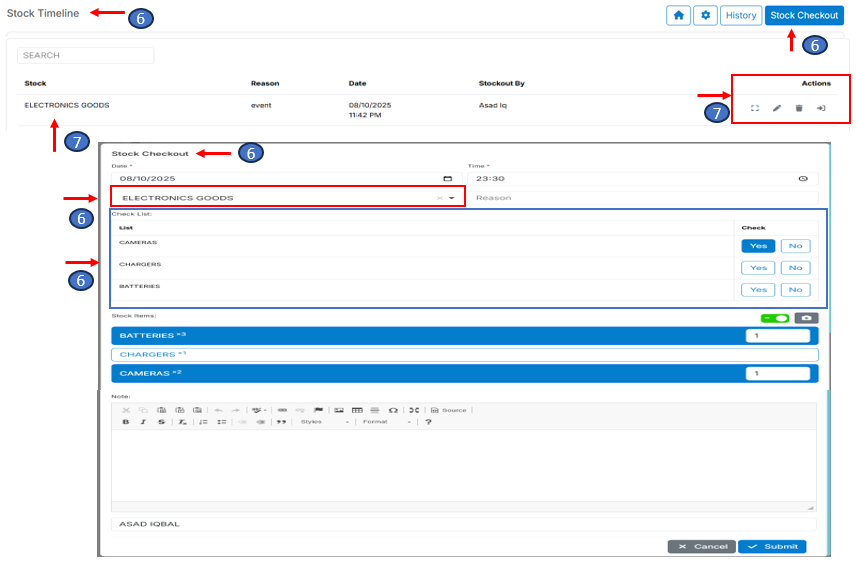The width and height of the screenshot is (856, 563).
Task: Expand the ELECTRONICS GOODS stock dropdown
Action: tap(452, 198)
